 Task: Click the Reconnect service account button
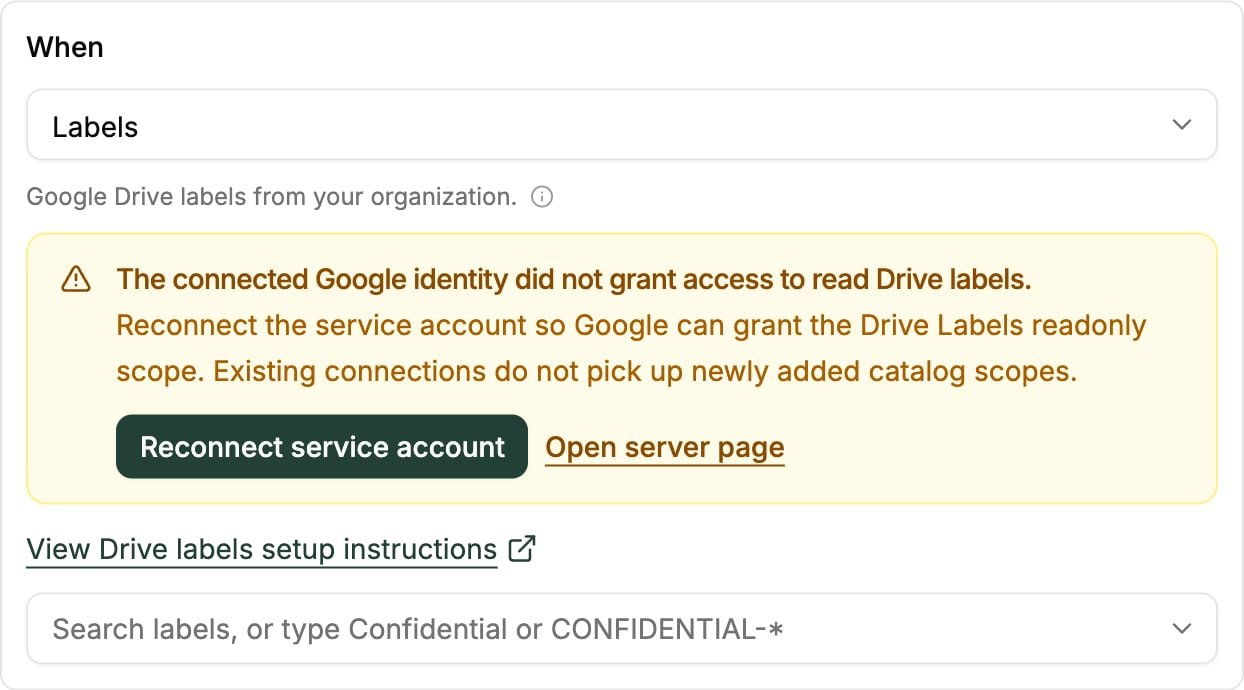click(x=322, y=447)
